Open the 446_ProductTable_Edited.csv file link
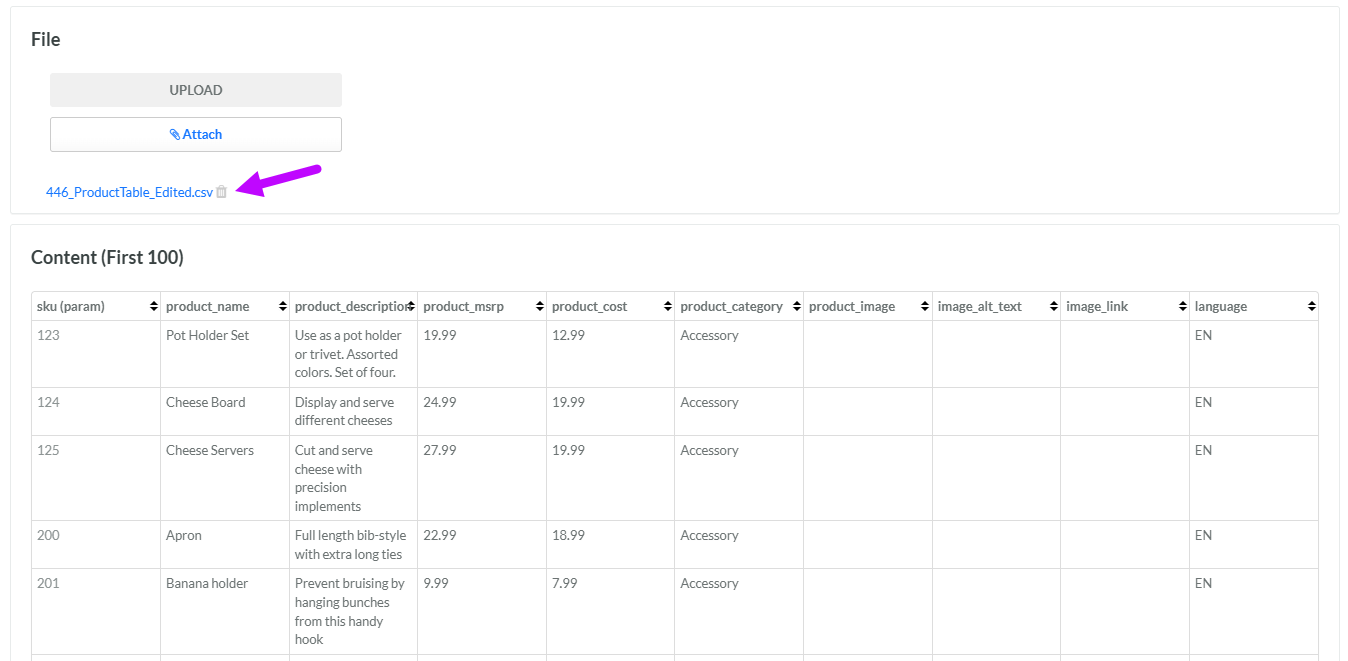The width and height of the screenshot is (1348, 661). click(129, 192)
